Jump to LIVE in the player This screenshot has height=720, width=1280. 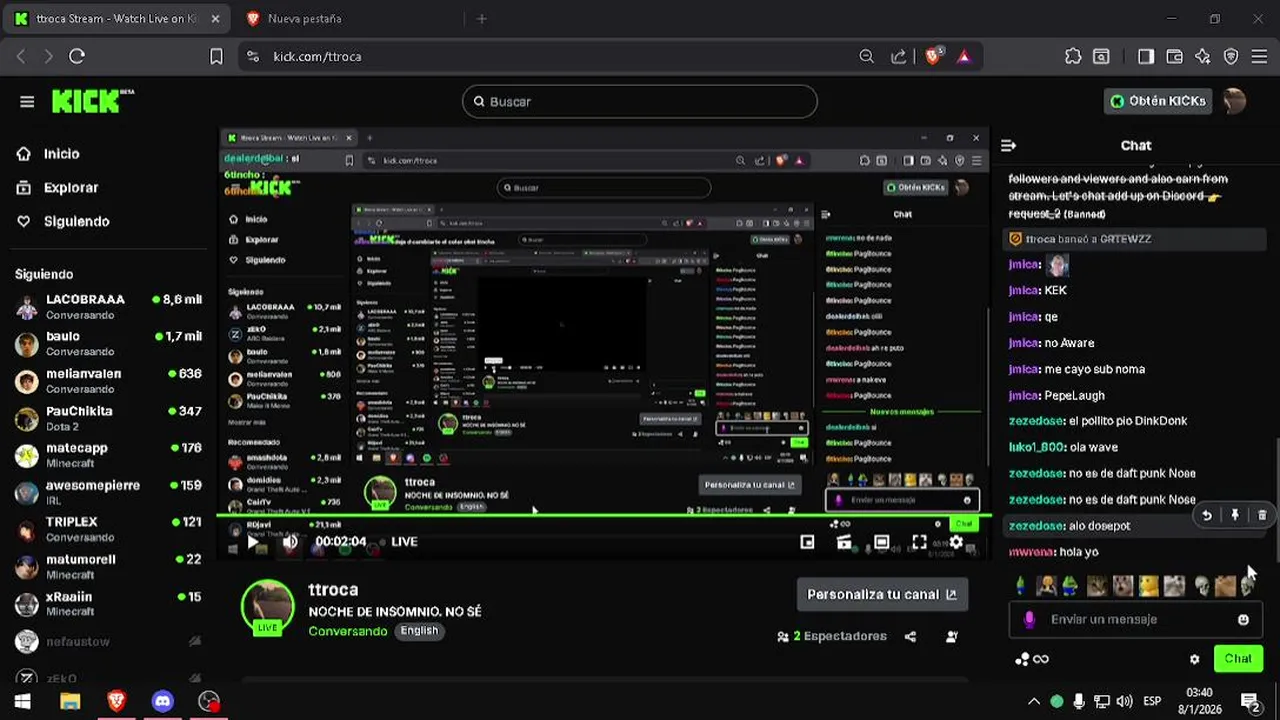tap(404, 542)
